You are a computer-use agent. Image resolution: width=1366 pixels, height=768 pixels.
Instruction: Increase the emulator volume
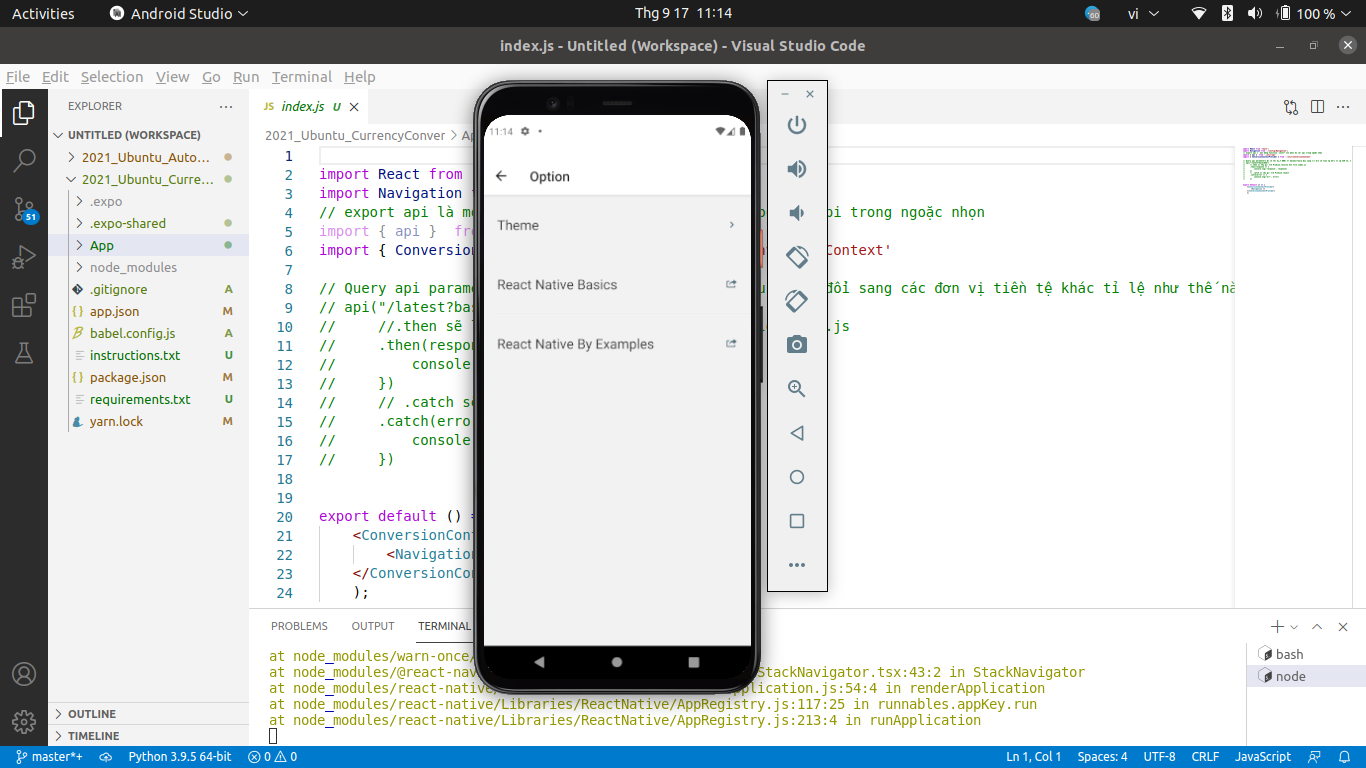(796, 168)
